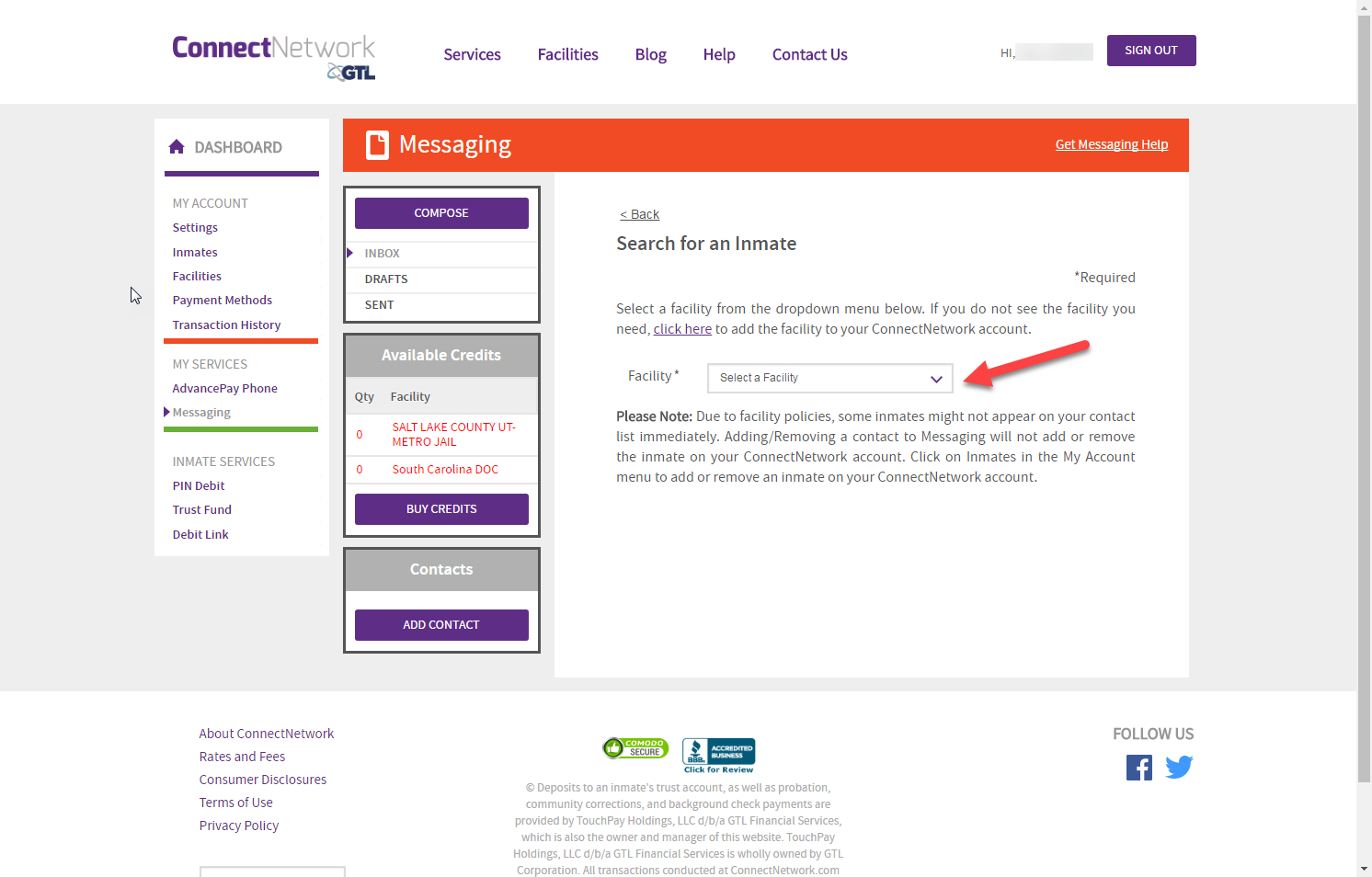Click the Contacts panel header

[x=441, y=570]
